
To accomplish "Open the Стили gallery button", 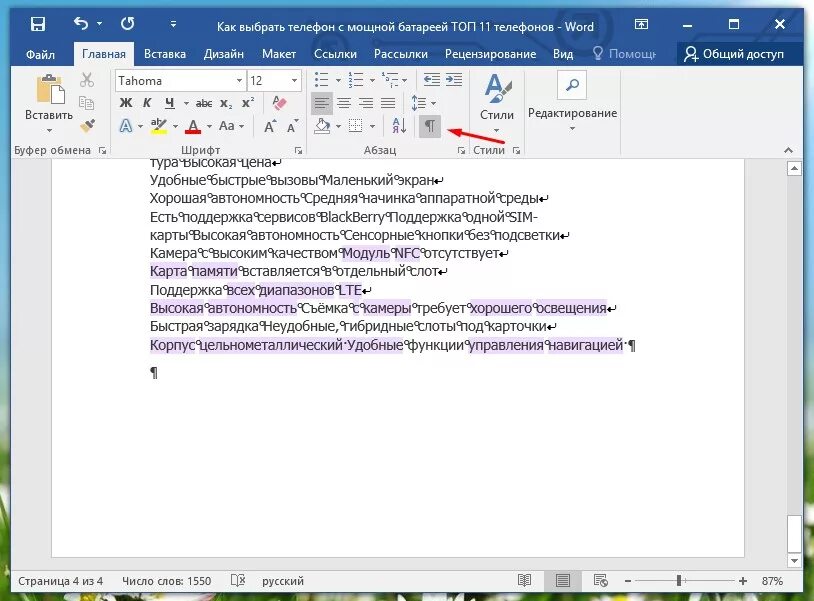I will click(497, 103).
